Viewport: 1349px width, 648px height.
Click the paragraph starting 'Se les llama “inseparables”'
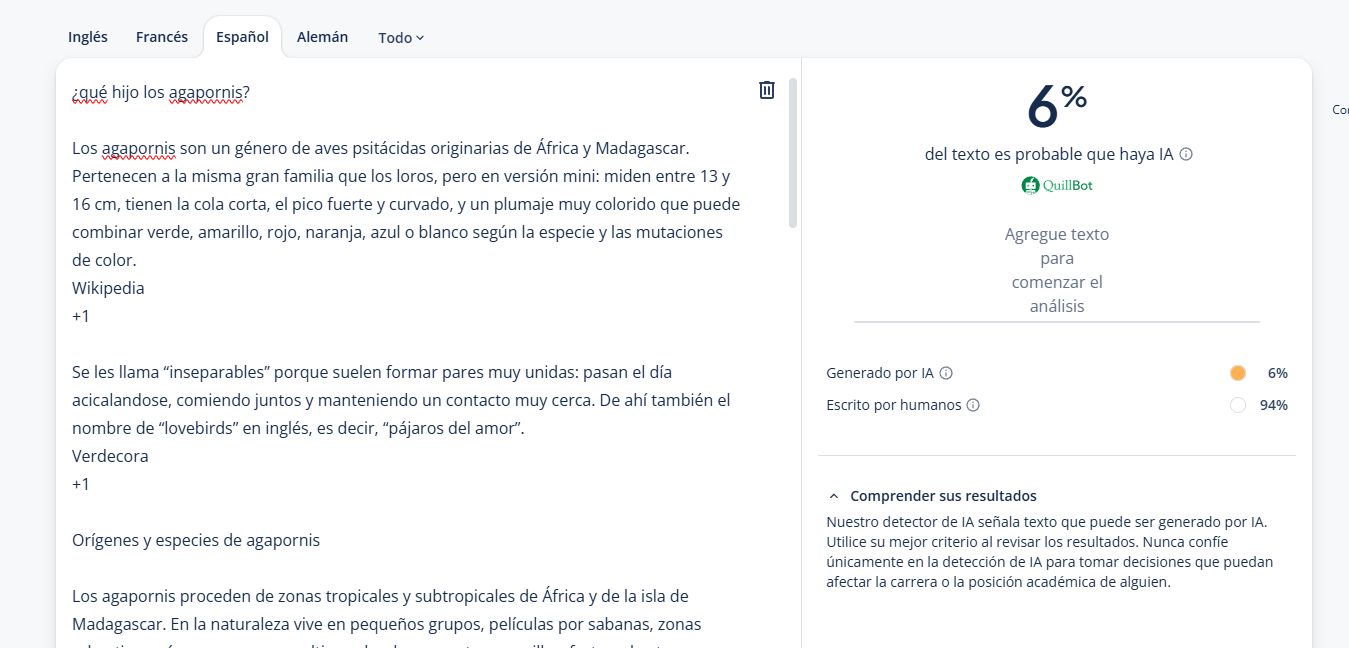pos(401,400)
